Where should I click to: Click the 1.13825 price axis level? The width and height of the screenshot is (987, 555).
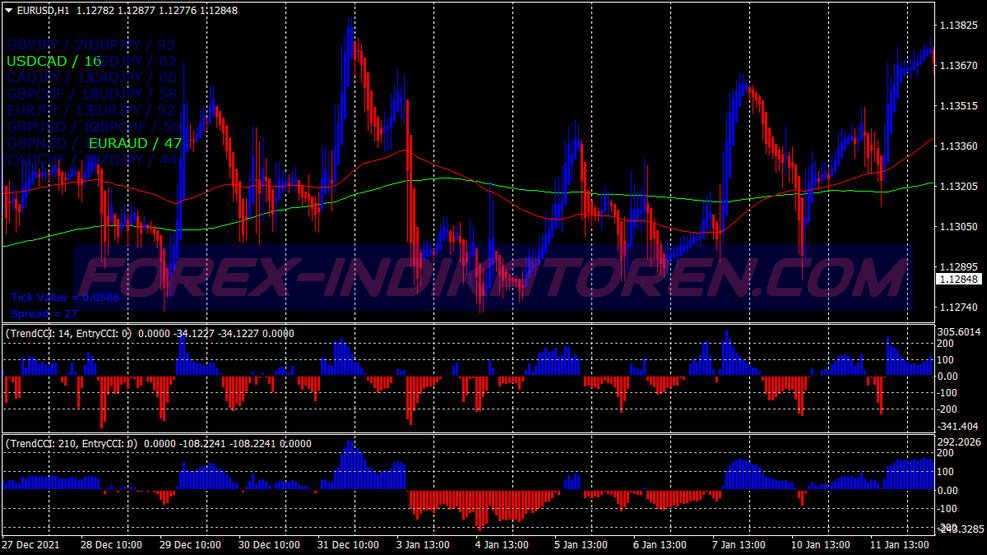pyautogui.click(x=959, y=25)
